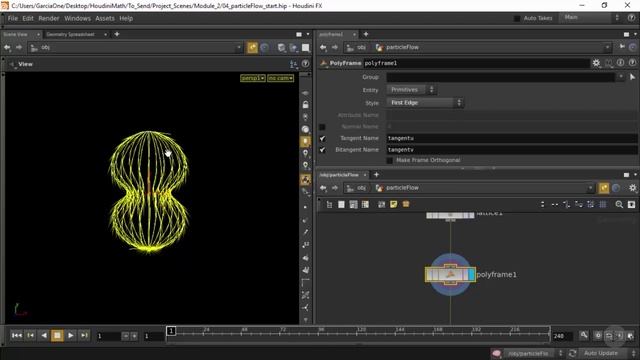Switch to the Geometry Spreadsheet tab
The height and width of the screenshot is (360, 640).
[x=70, y=34]
